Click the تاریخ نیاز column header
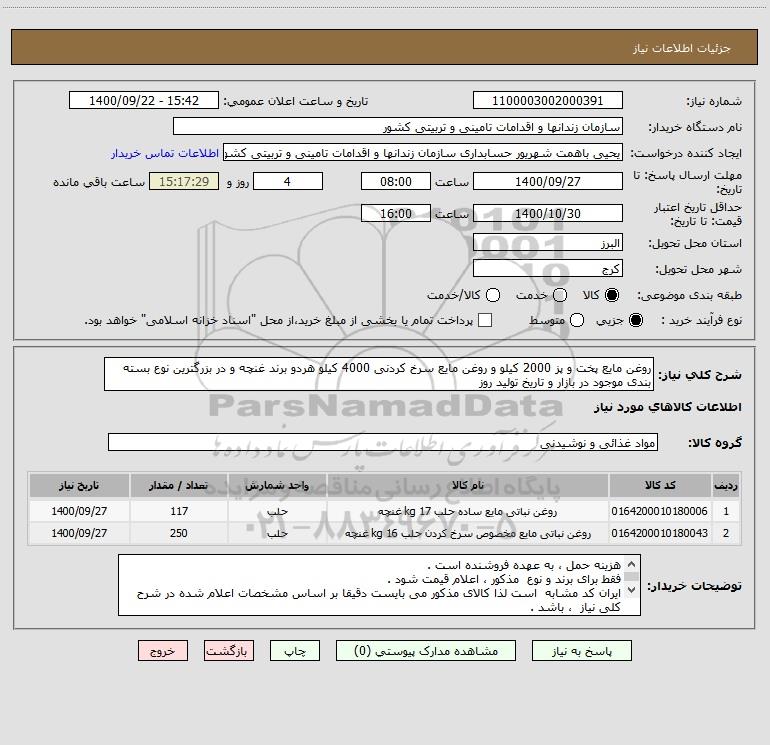 (79, 485)
